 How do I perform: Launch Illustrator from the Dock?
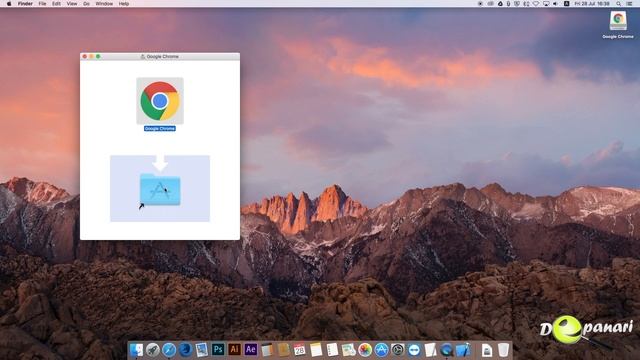(234, 350)
